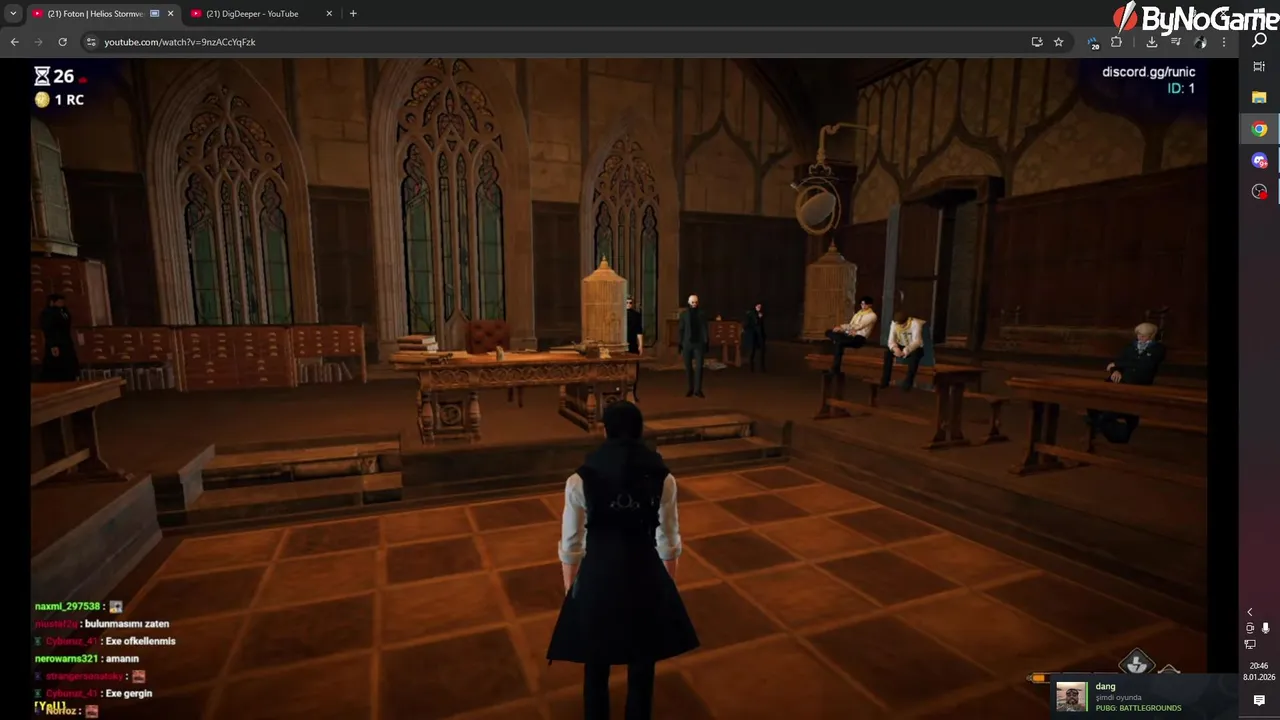Viewport: 1280px width, 720px height.
Task: Click the dang Steam notification avatar
Action: [1072, 696]
